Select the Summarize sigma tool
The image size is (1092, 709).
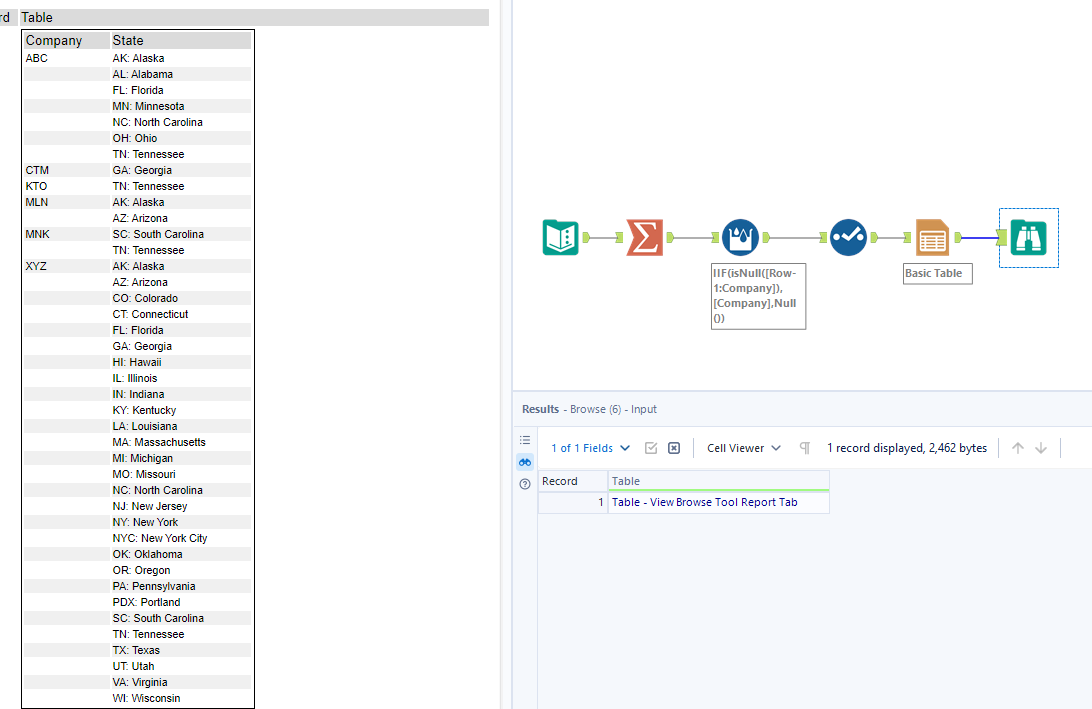click(x=645, y=237)
